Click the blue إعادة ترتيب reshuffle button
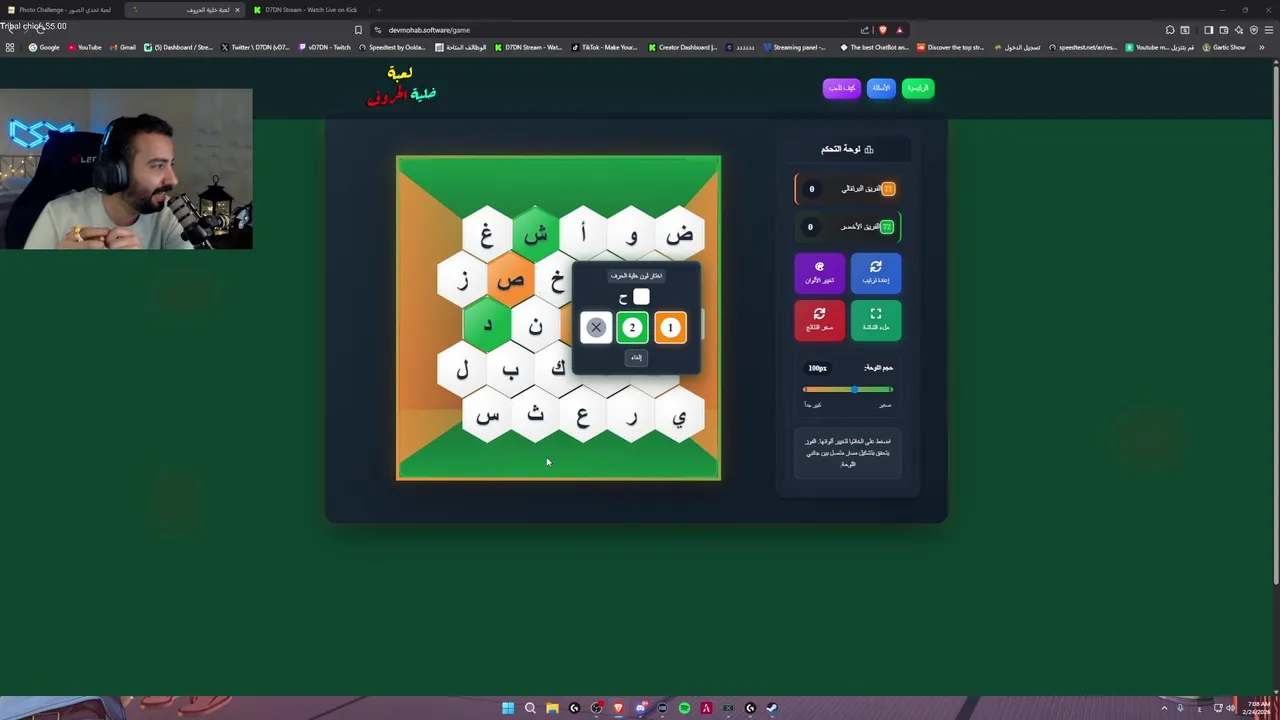Image resolution: width=1280 pixels, height=720 pixels. [x=875, y=273]
